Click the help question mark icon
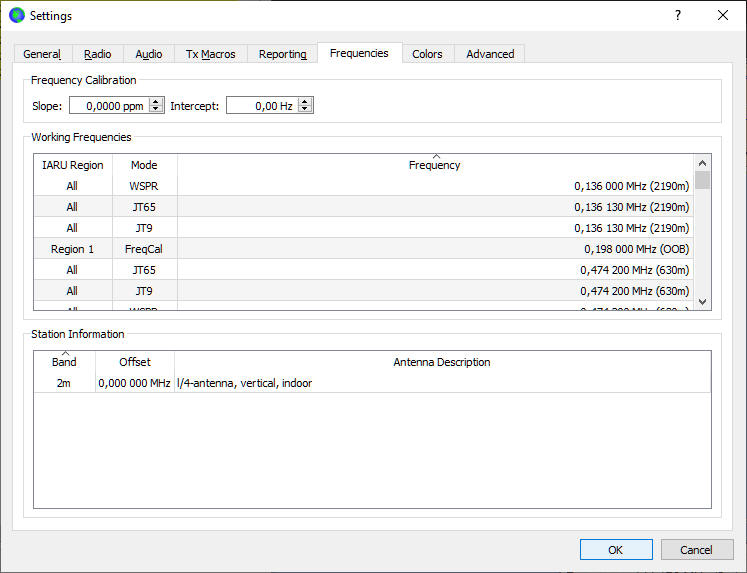 point(677,16)
